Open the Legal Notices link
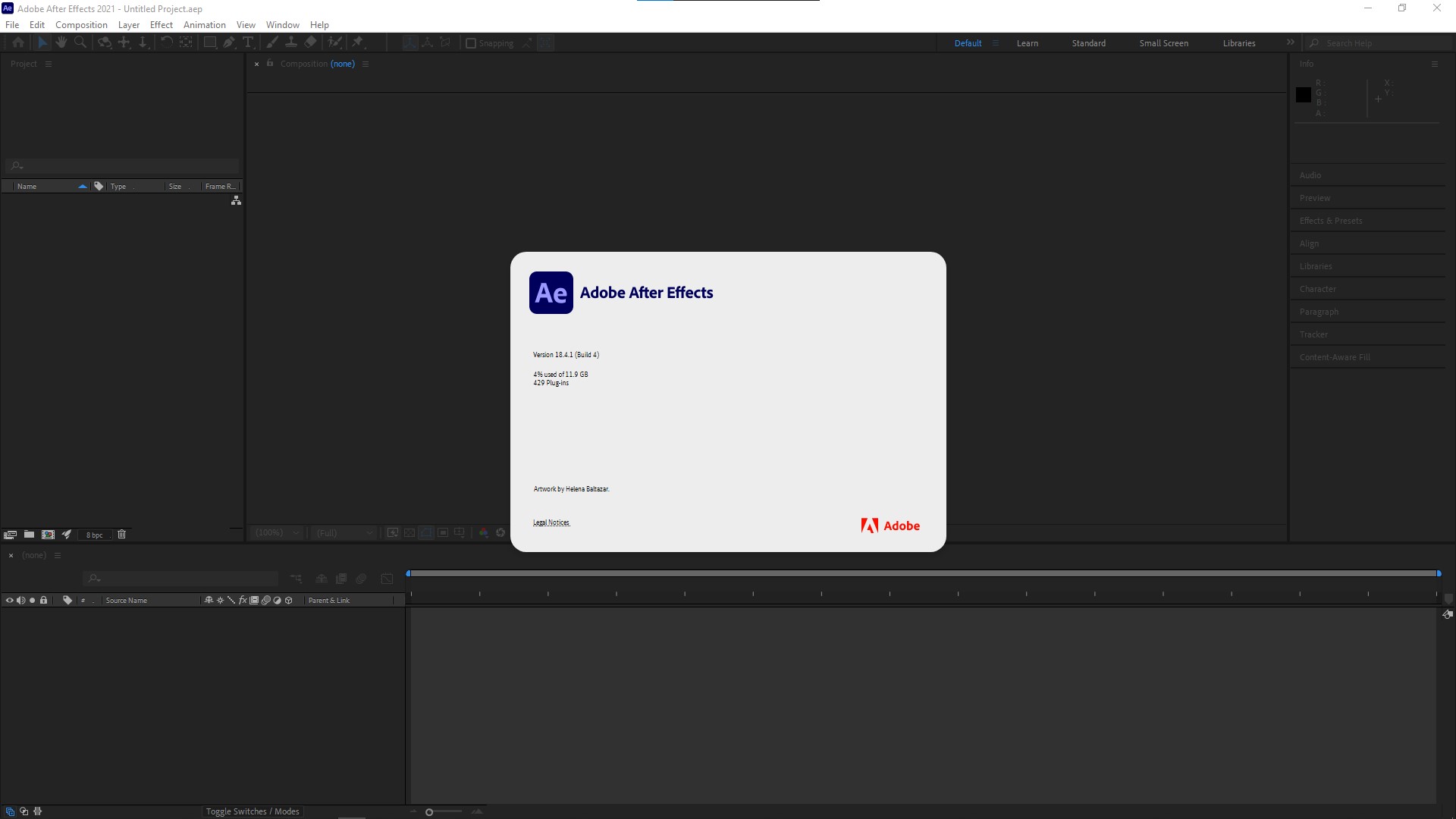 click(551, 522)
